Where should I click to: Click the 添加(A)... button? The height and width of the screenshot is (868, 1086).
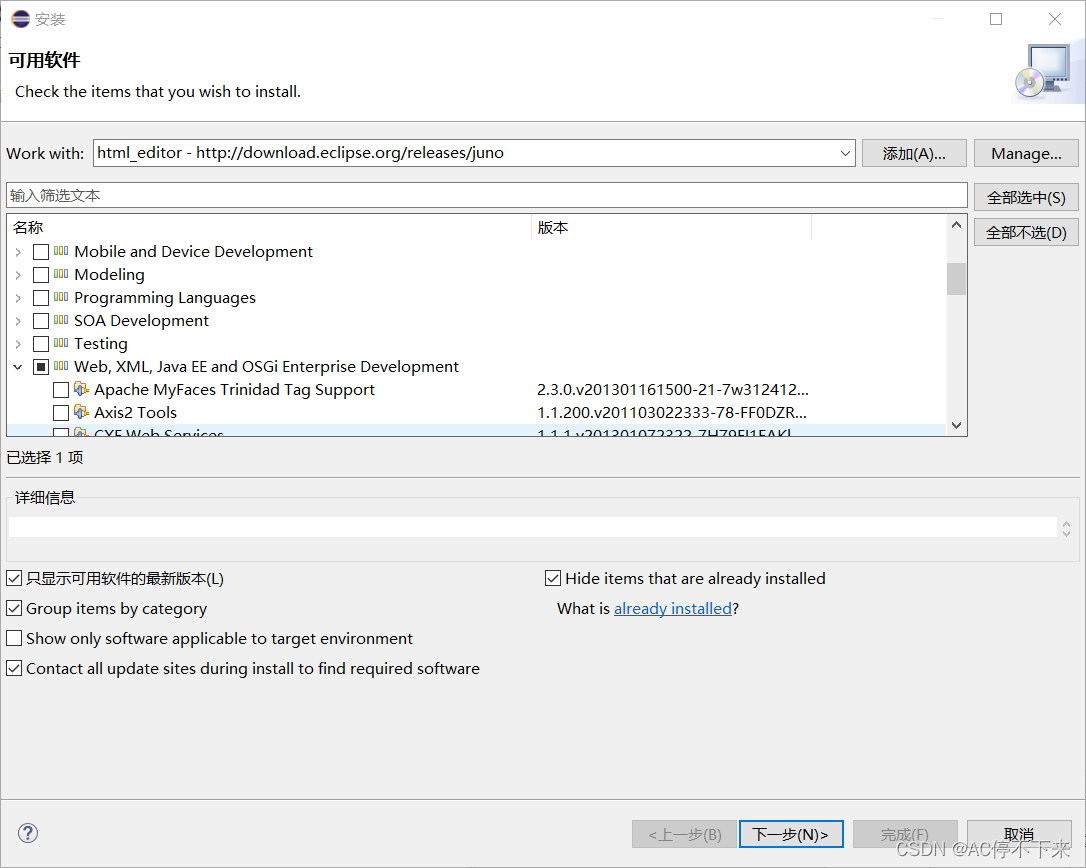[x=914, y=153]
